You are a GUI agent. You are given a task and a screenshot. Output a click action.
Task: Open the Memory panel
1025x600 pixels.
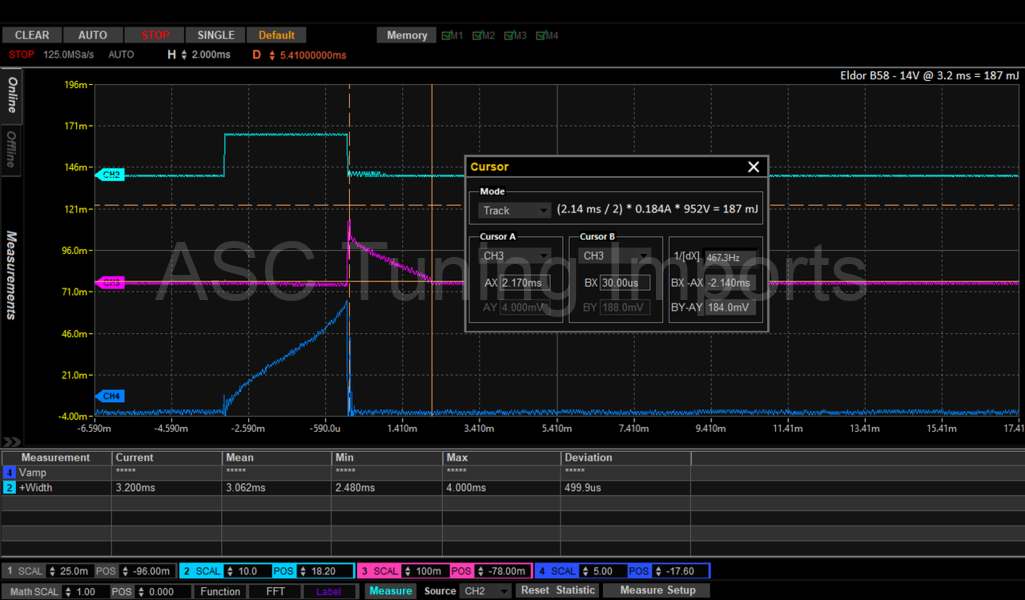point(407,35)
